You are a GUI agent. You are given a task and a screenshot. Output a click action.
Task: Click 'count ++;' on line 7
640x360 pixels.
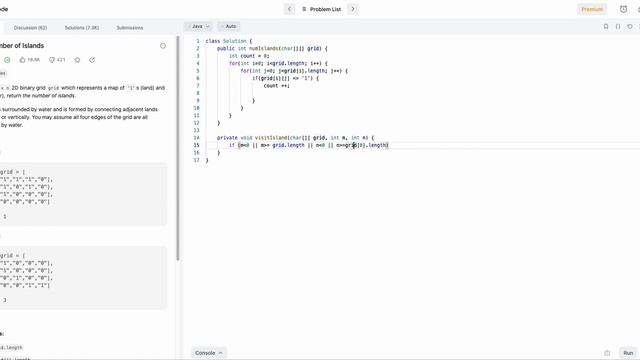276,86
